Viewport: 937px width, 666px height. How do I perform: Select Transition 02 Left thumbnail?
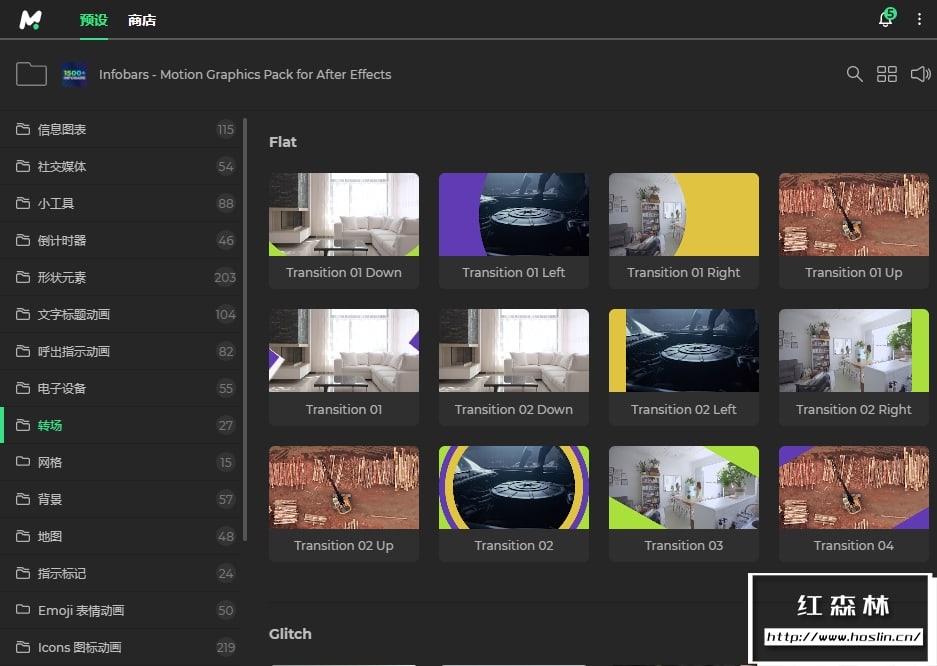click(684, 351)
